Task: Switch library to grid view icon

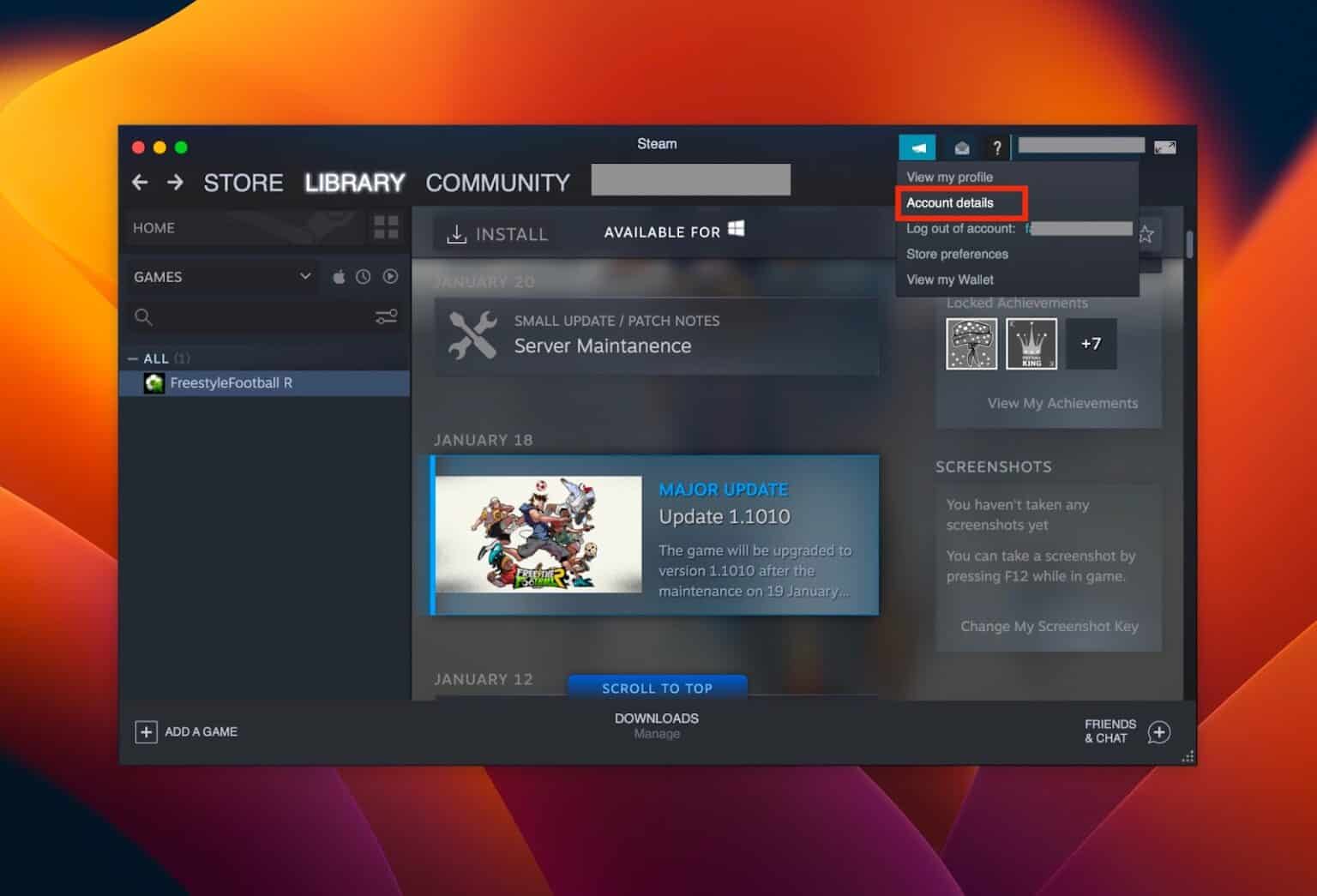Action: (x=386, y=227)
